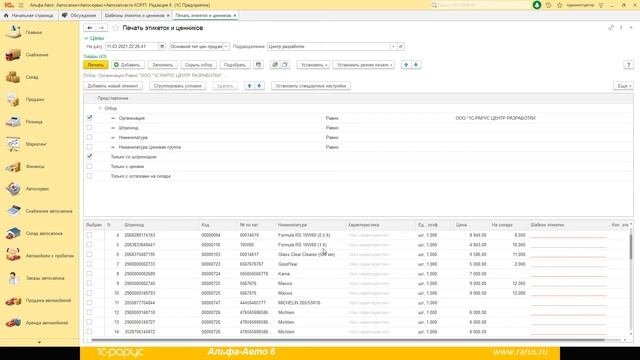Screen dimensions: 640x360
Task: Toggle Только со штрихкодом checkbox
Action: pyautogui.click(x=89, y=156)
